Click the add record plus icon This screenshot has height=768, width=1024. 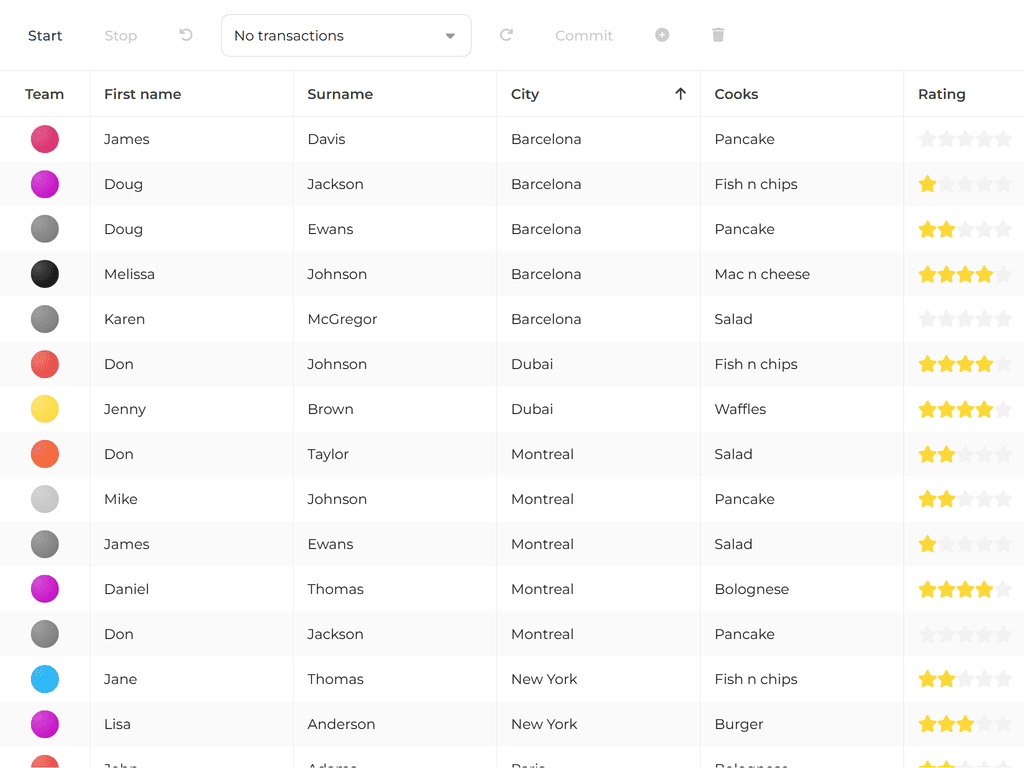pyautogui.click(x=662, y=35)
